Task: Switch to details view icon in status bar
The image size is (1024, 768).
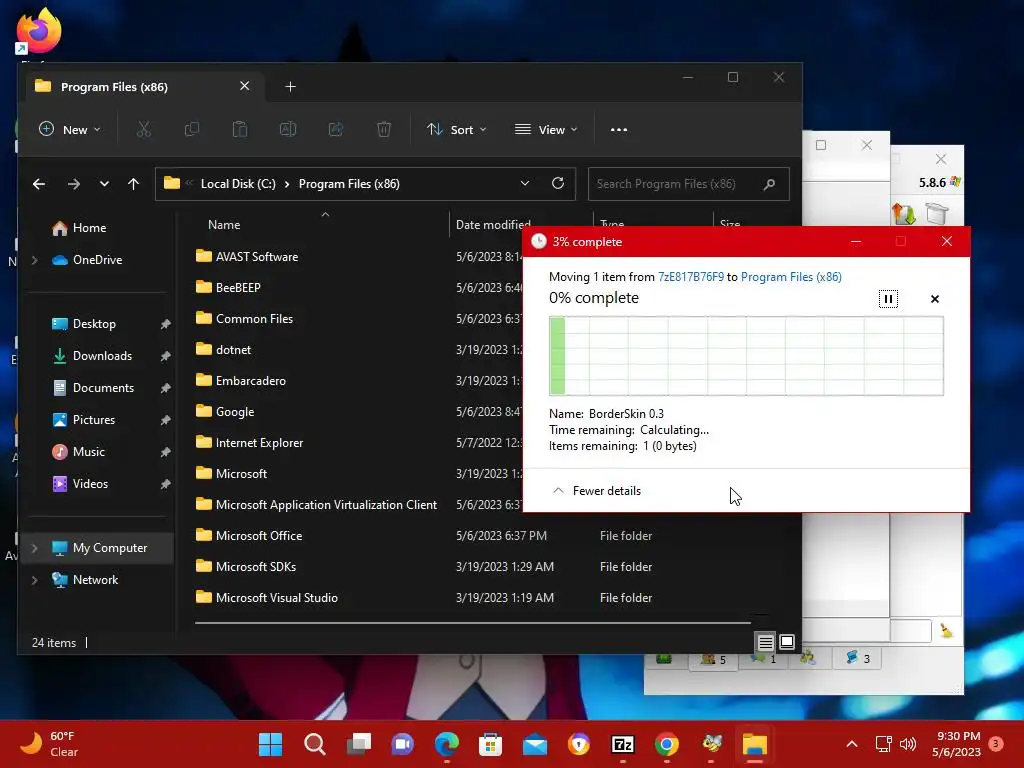Action: (765, 643)
